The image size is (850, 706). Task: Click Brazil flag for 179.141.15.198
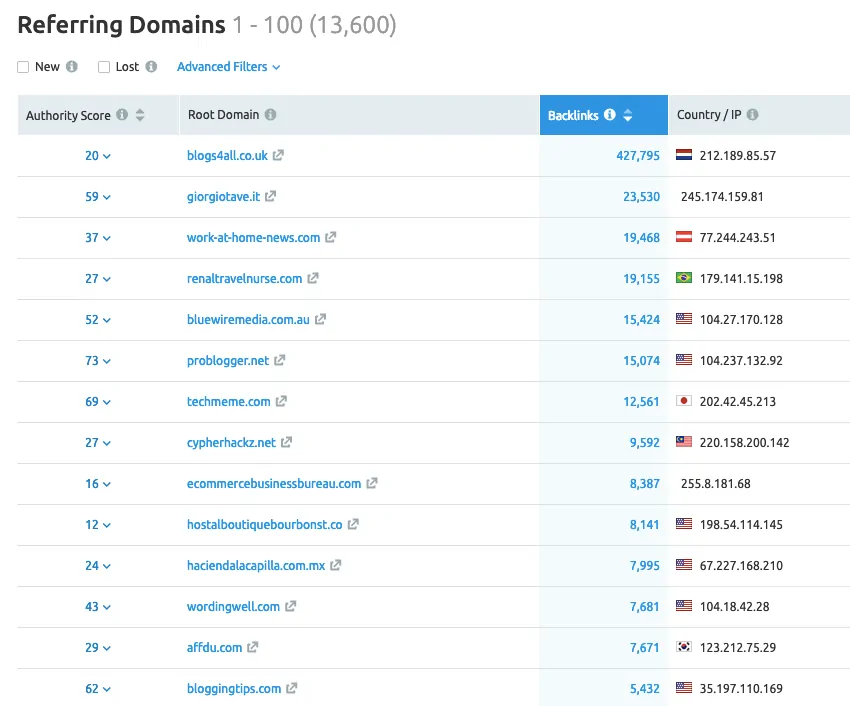click(x=684, y=278)
